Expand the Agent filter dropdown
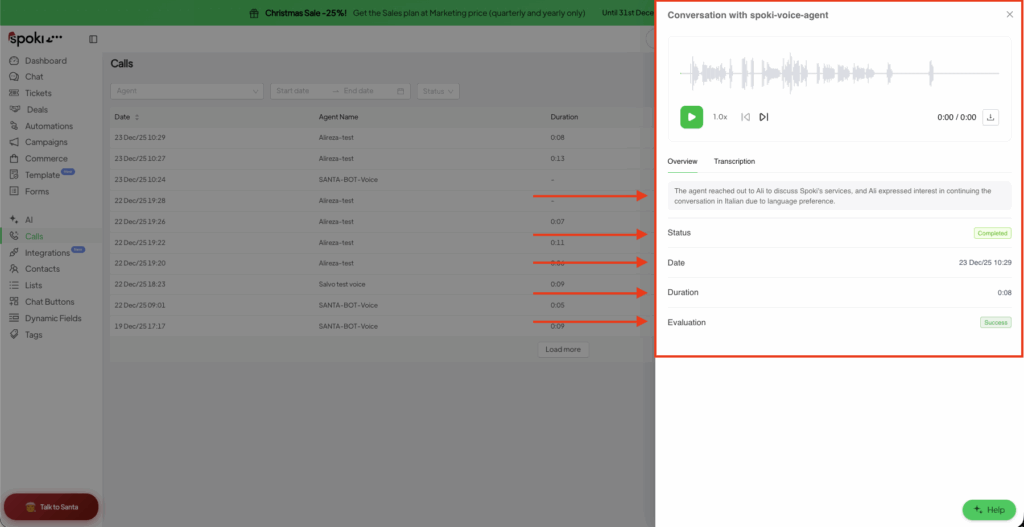 (186, 91)
